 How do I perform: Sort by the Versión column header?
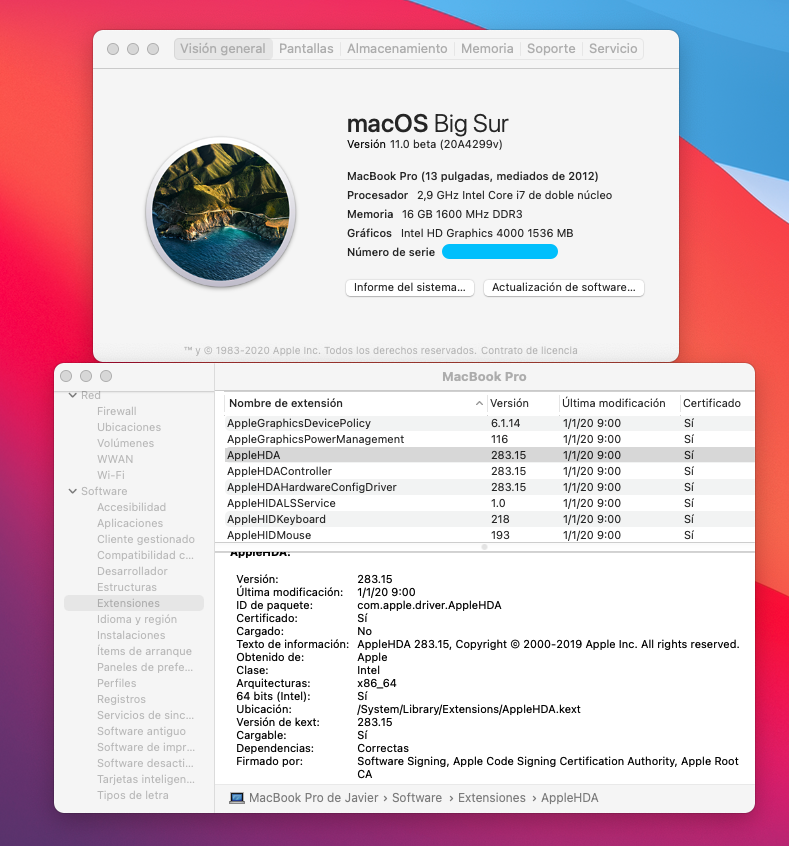522,403
